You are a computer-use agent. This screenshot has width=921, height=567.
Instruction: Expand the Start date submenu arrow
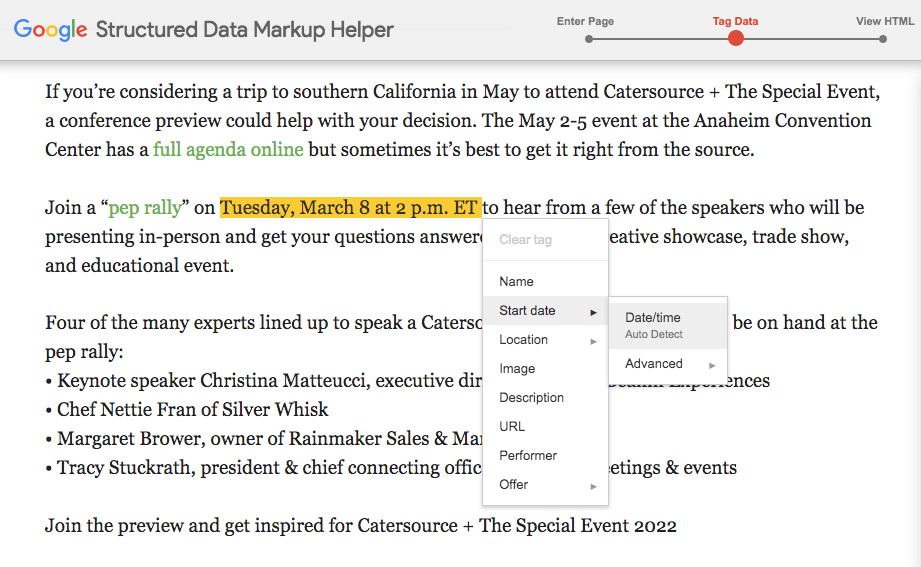pyautogui.click(x=593, y=312)
